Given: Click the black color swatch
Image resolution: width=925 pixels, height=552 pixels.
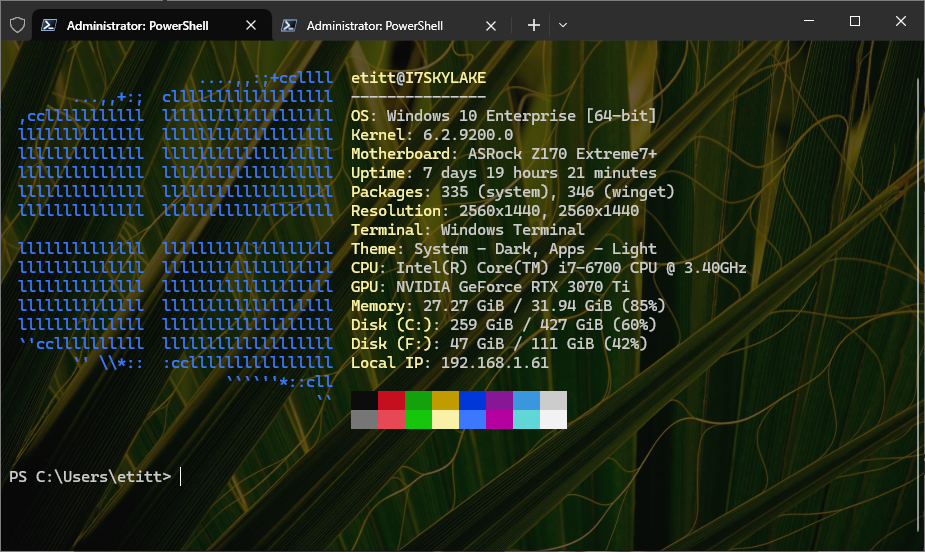Looking at the screenshot, I should click(365, 400).
